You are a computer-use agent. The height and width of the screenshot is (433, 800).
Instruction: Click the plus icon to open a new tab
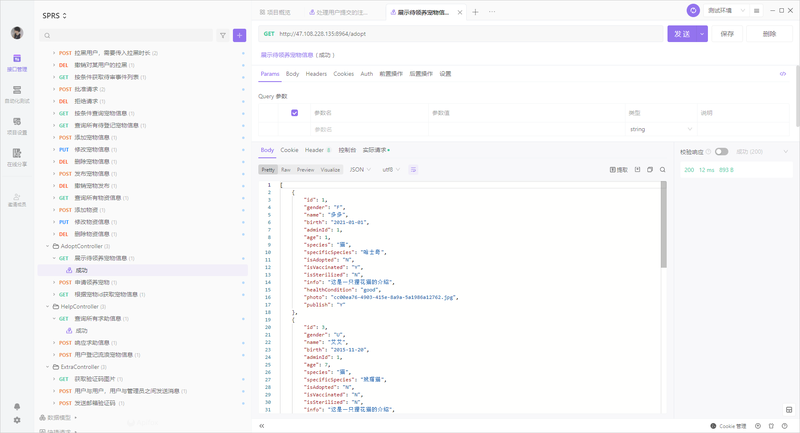point(475,12)
